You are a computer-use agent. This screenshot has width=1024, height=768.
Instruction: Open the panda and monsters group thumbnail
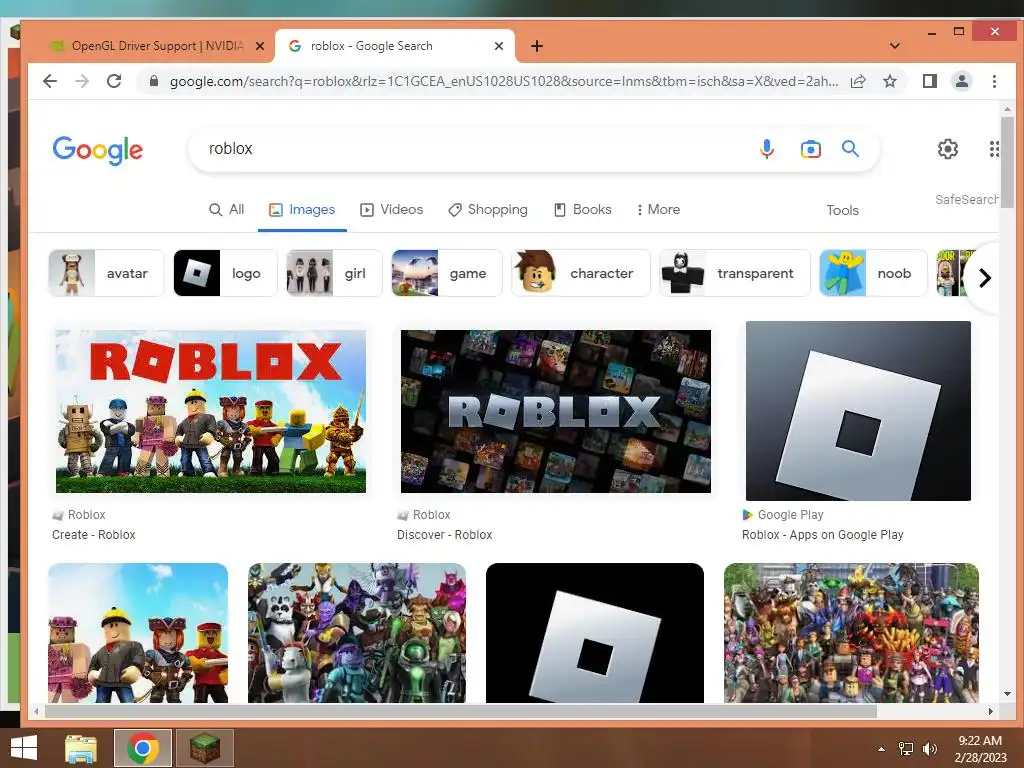point(357,633)
